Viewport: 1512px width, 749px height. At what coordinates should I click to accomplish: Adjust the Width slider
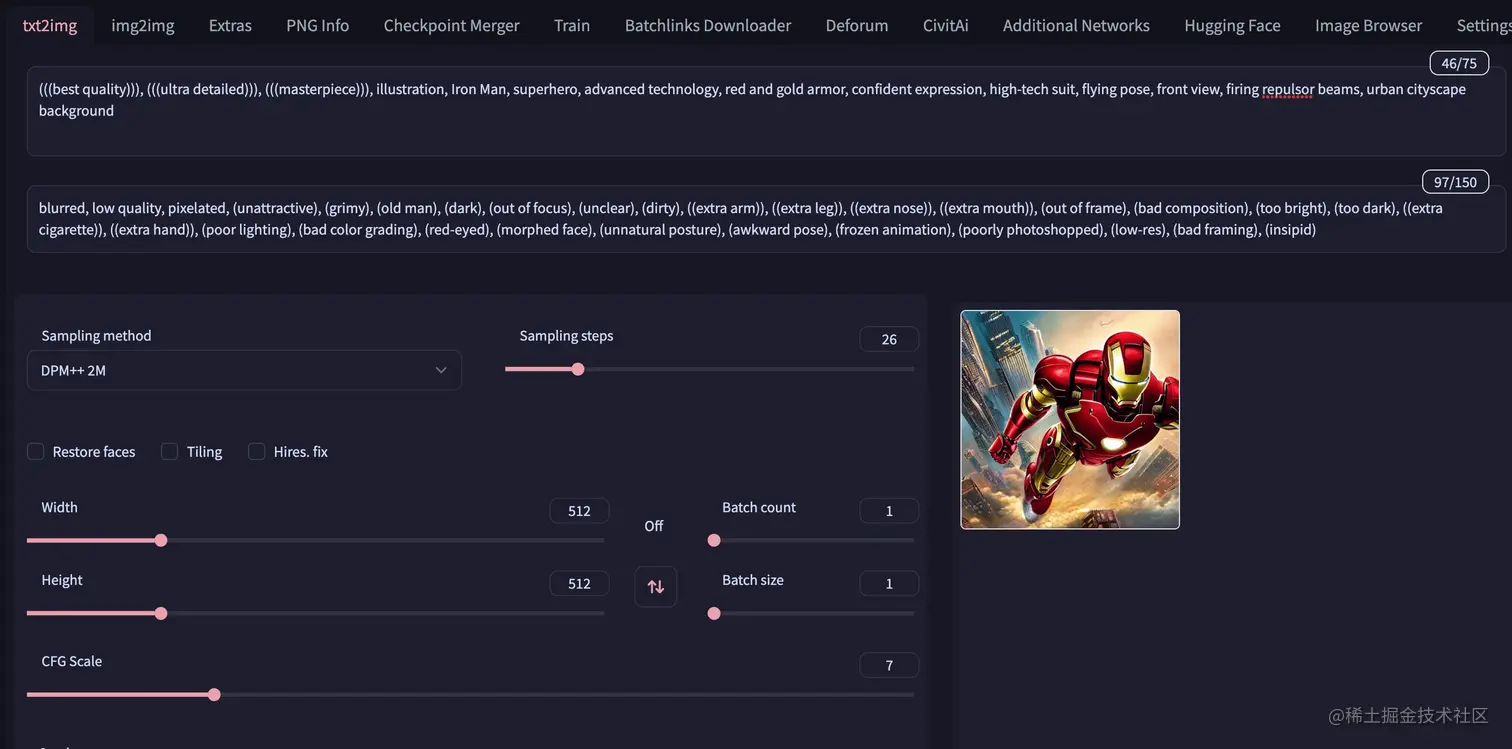(x=315, y=540)
